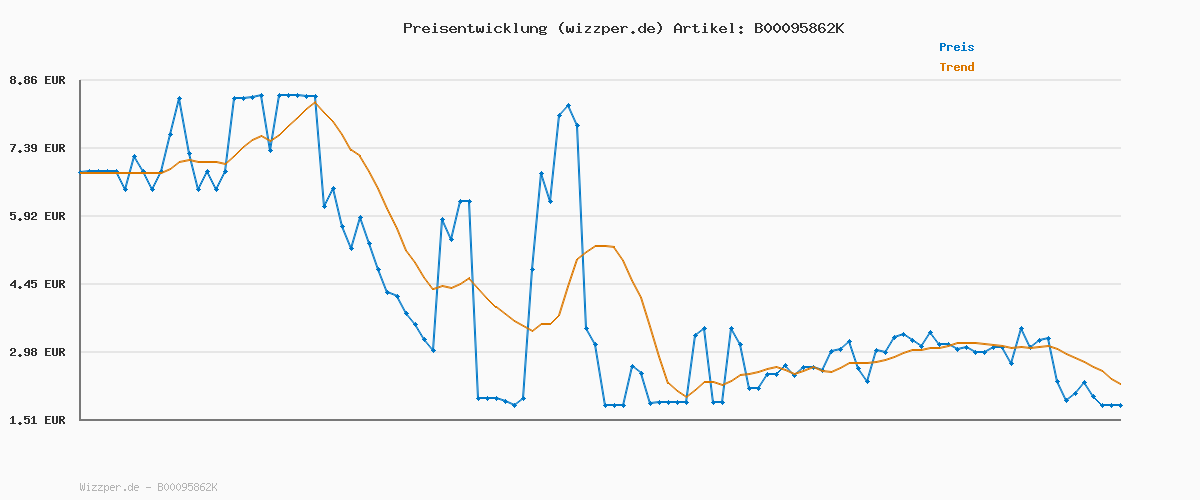1200x500 pixels.
Task: Click the highest peak of the orange trend line
Action: click(315, 102)
